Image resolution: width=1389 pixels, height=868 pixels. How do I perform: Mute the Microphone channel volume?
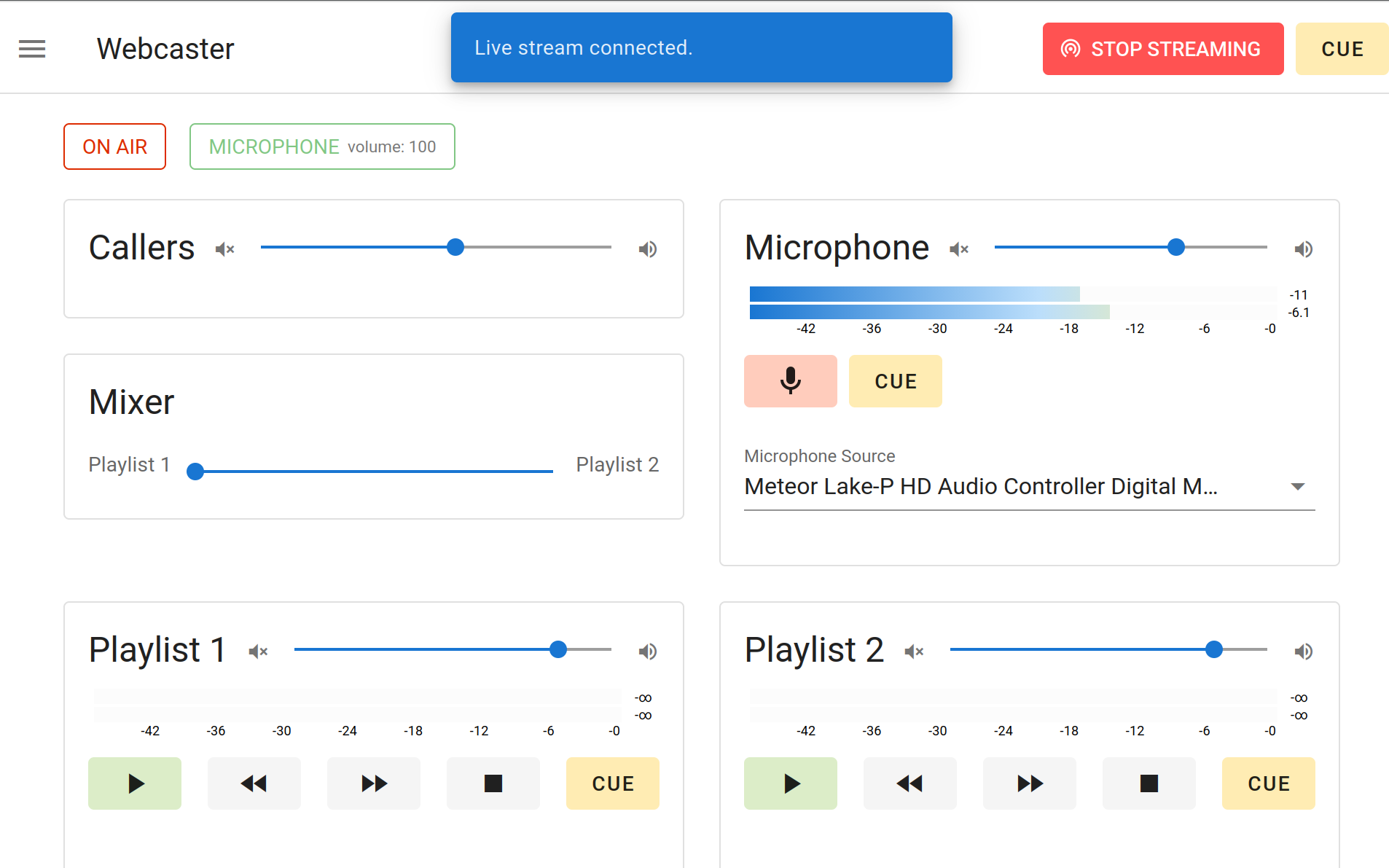coord(959,249)
